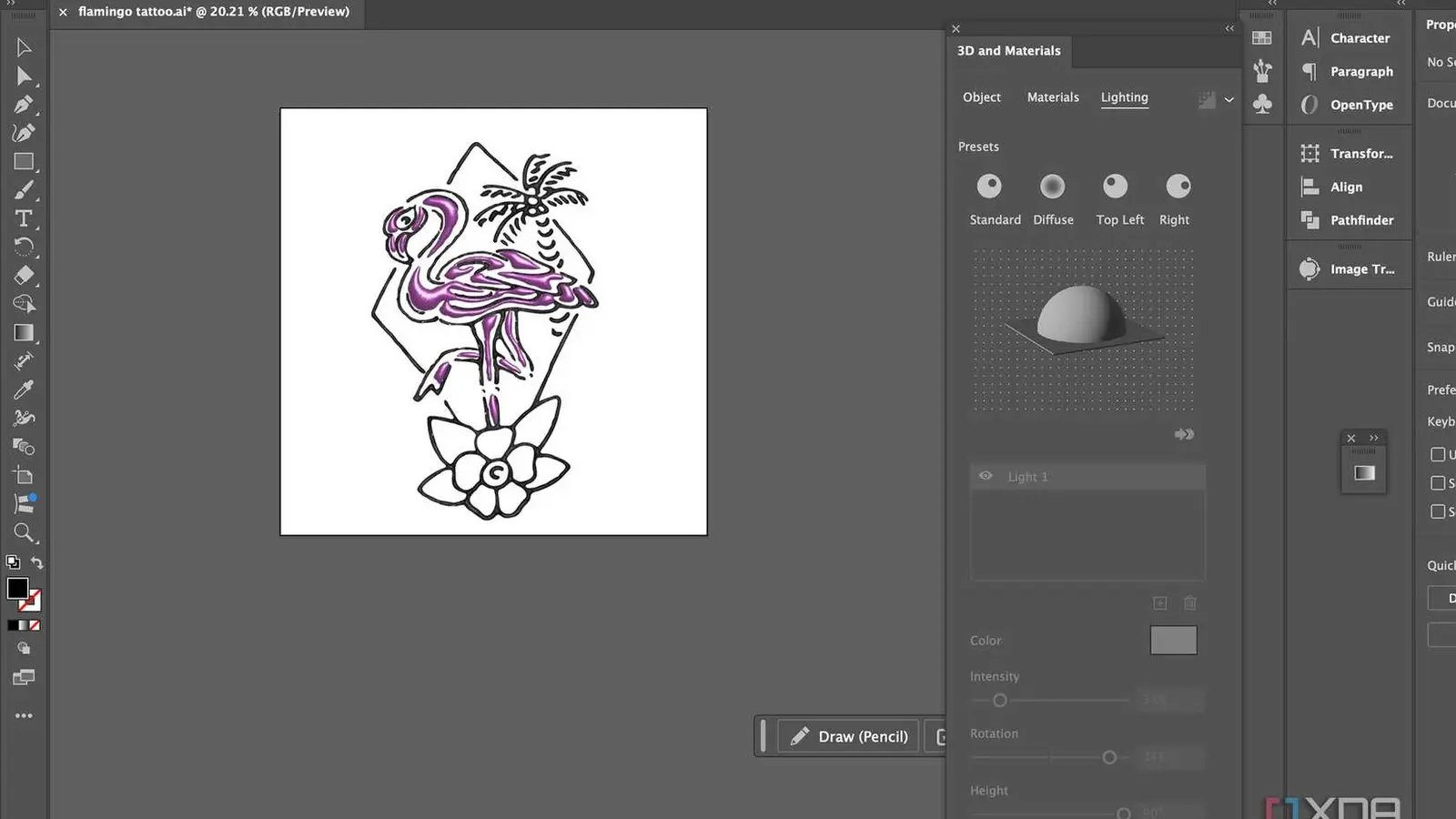Switch to the Object tab

pos(982,97)
